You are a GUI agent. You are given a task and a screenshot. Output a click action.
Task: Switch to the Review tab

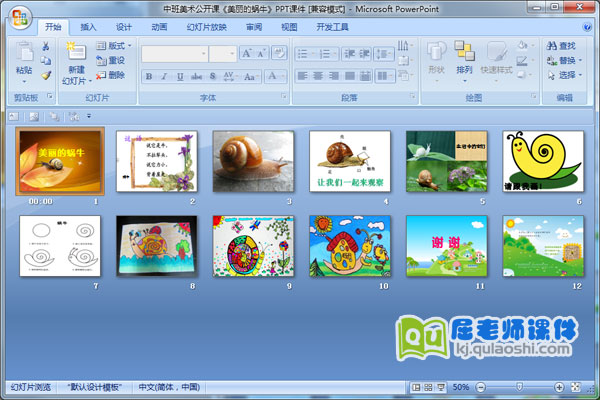[254, 27]
